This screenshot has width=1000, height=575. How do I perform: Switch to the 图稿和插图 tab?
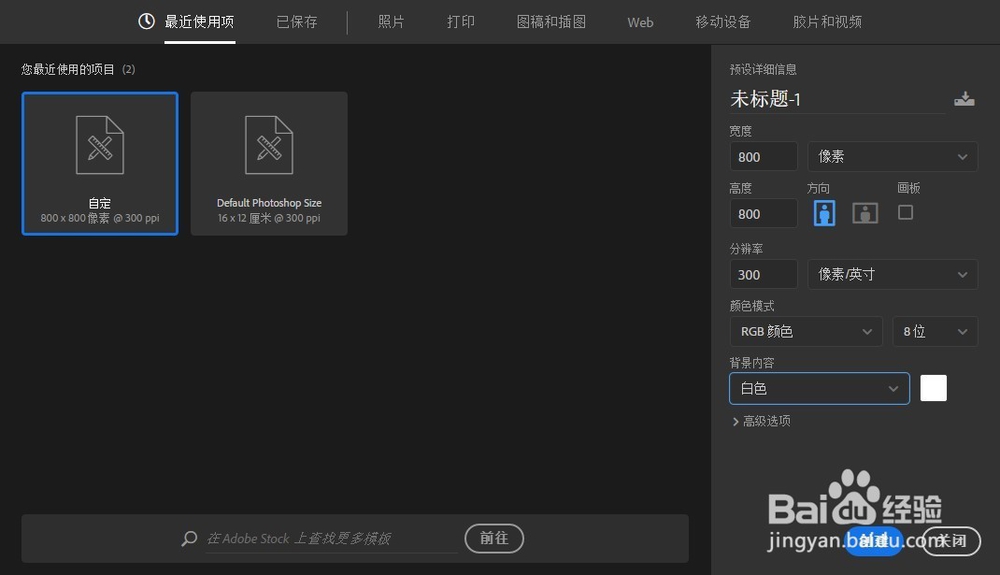pyautogui.click(x=551, y=22)
